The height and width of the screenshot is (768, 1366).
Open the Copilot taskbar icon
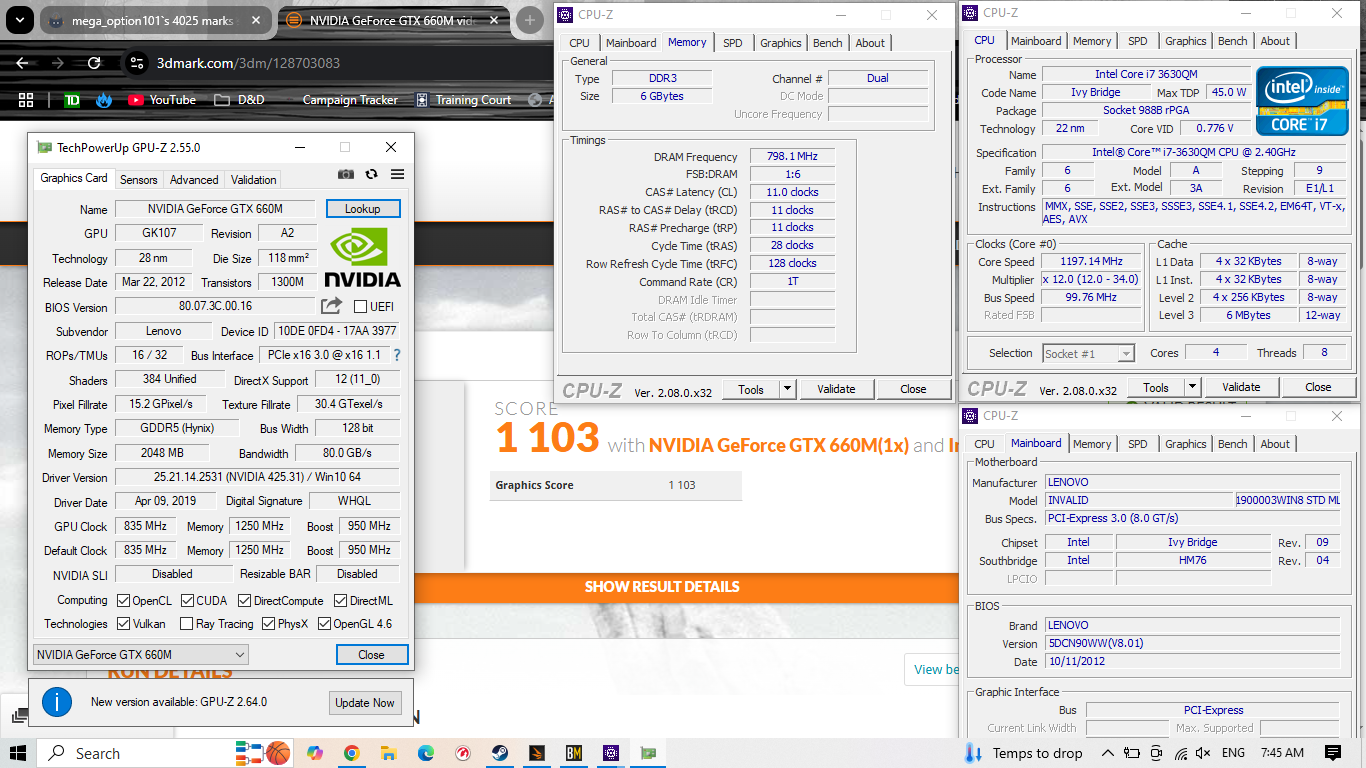(x=315, y=753)
